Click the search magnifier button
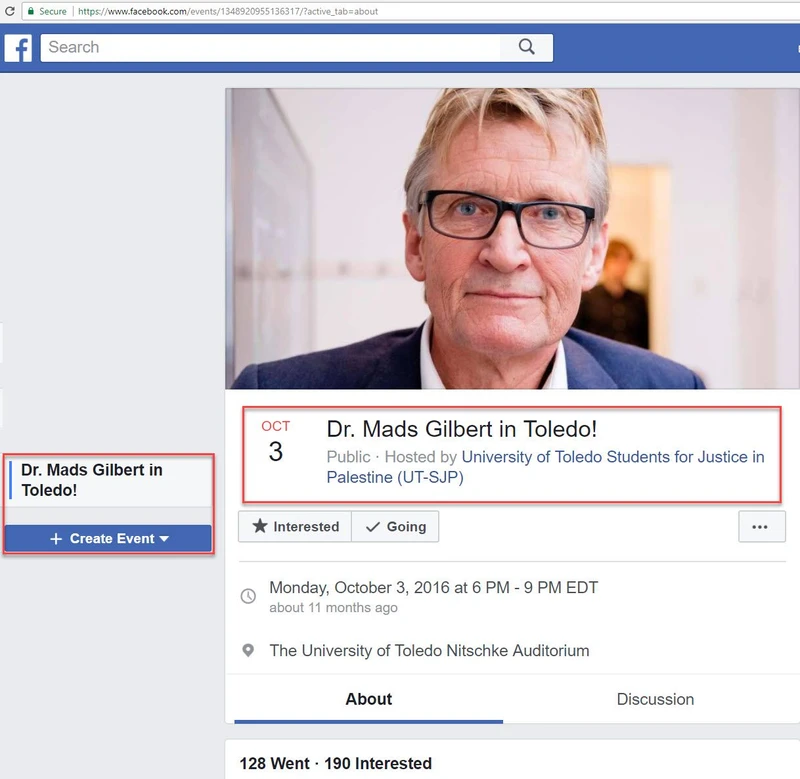800x779 pixels. click(527, 47)
